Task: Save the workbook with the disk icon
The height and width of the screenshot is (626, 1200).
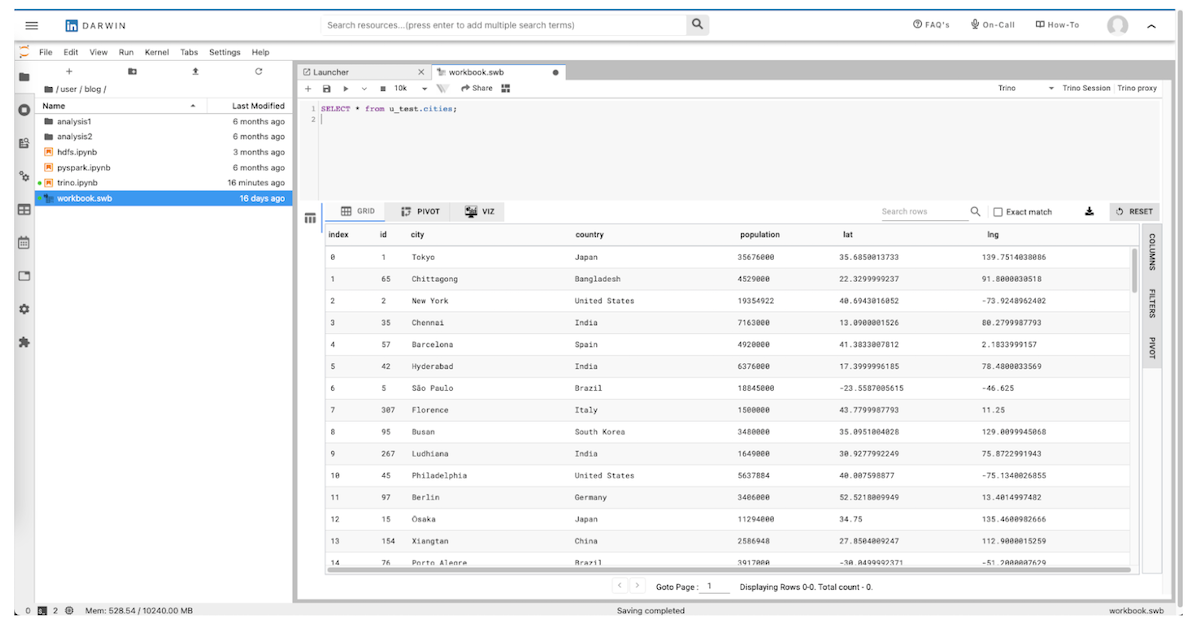Action: (x=327, y=88)
